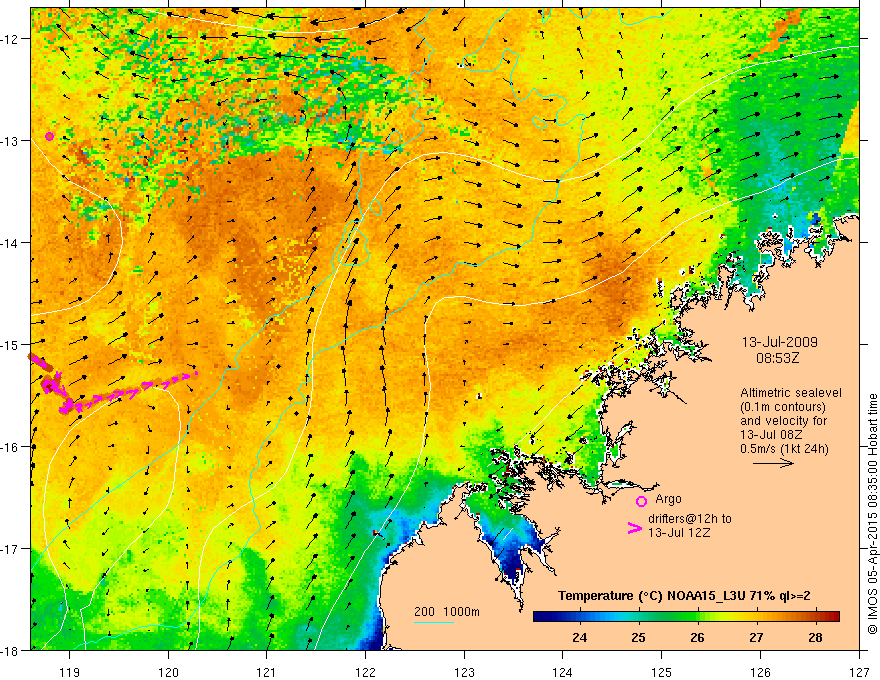
Task: Click longitude axis label 120
Action: (168, 672)
